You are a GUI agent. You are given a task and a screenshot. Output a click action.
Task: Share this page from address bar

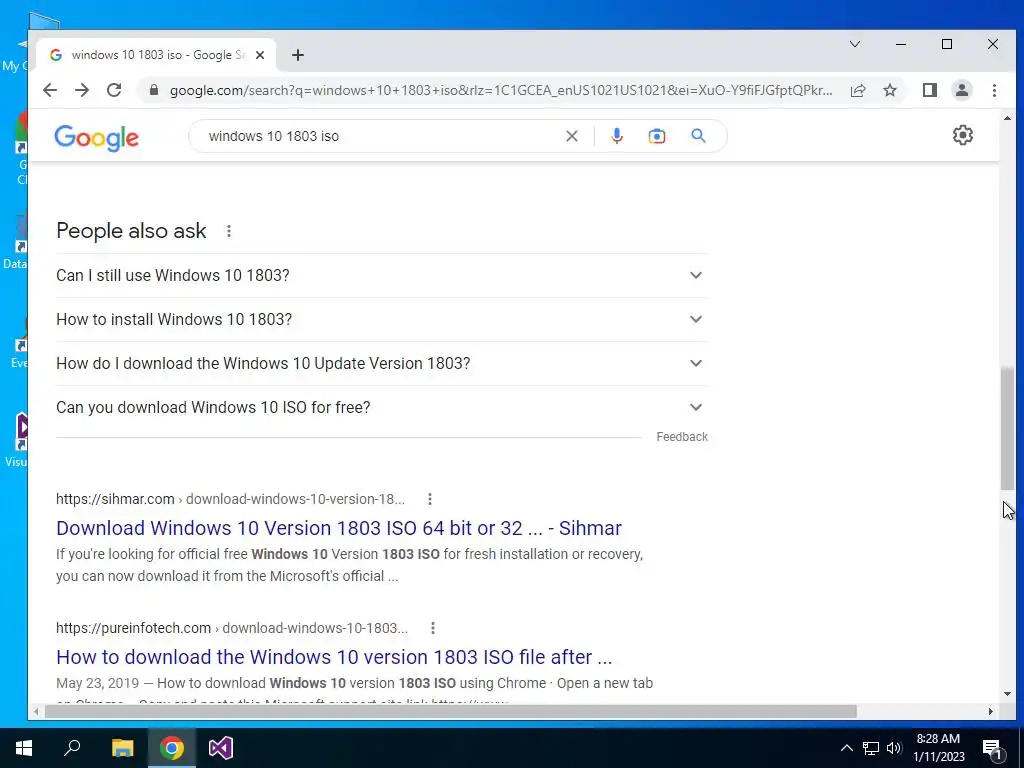pyautogui.click(x=858, y=90)
